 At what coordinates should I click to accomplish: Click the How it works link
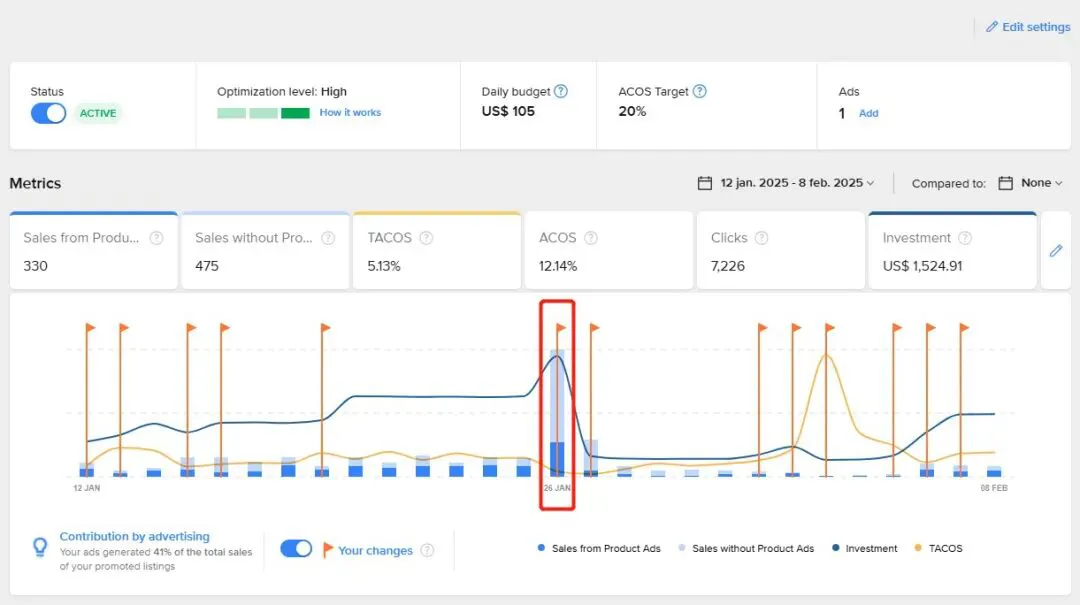tap(350, 112)
